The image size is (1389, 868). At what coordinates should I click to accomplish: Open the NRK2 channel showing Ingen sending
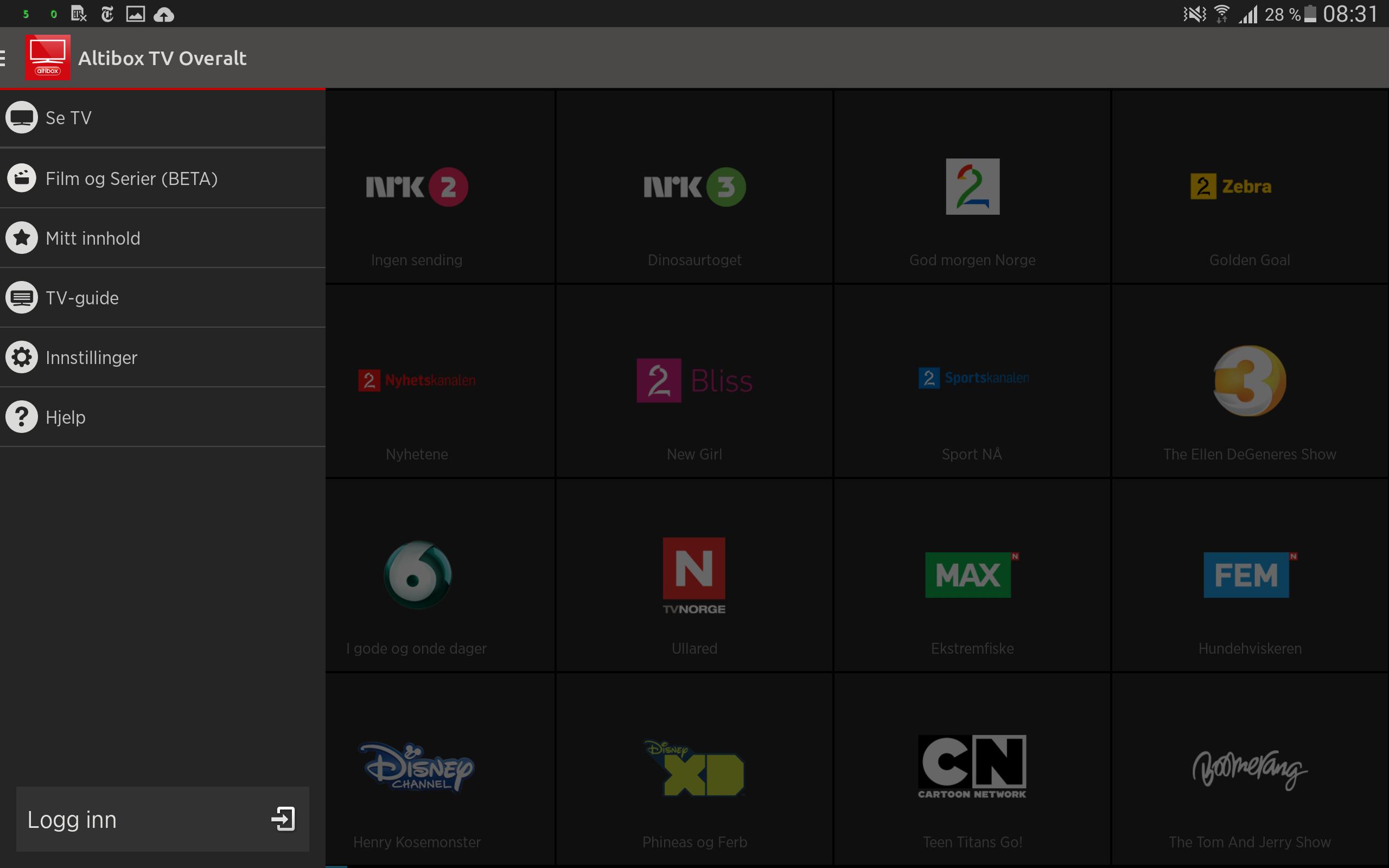(417, 187)
